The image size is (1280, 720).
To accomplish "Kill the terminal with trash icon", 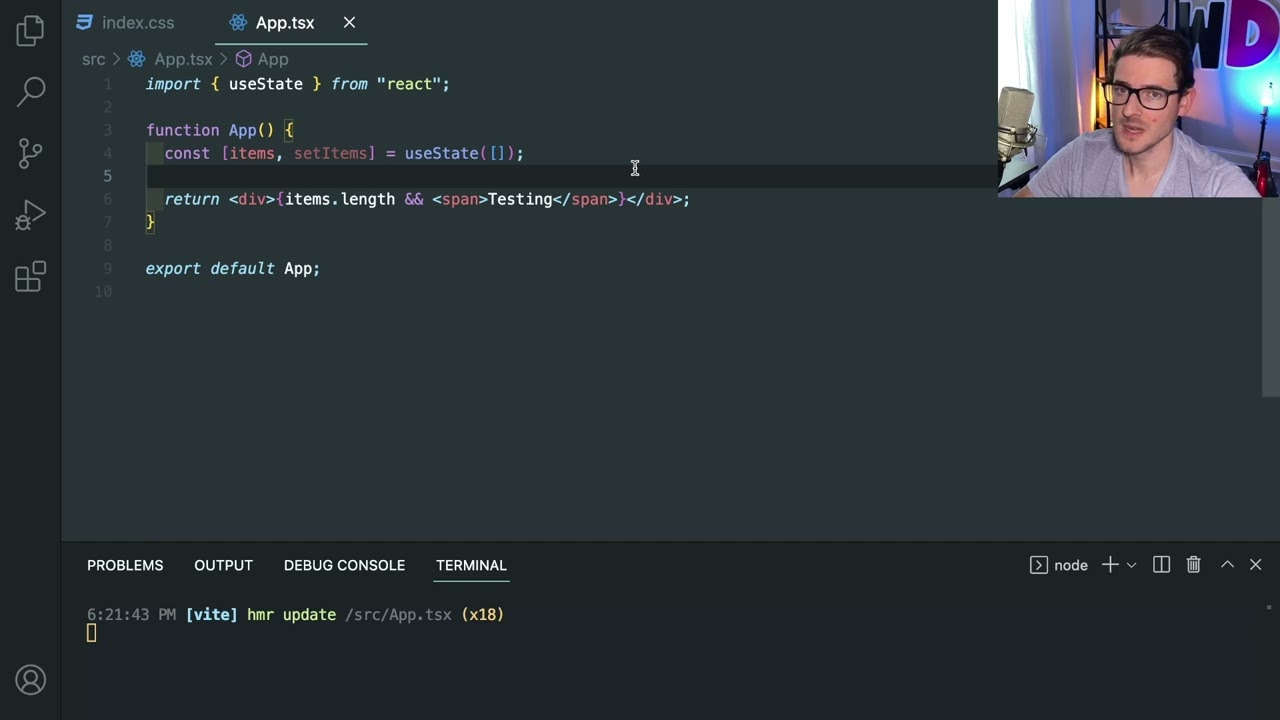I will (1193, 565).
